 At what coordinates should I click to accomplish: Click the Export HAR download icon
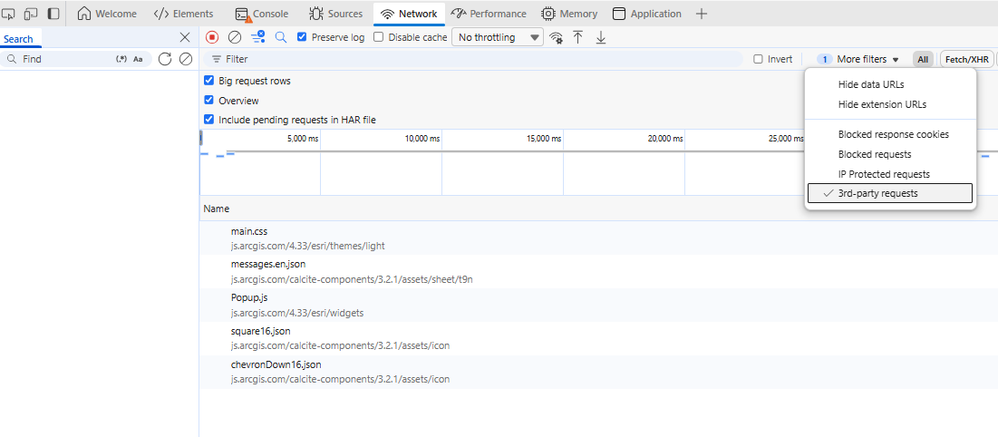pos(601,37)
